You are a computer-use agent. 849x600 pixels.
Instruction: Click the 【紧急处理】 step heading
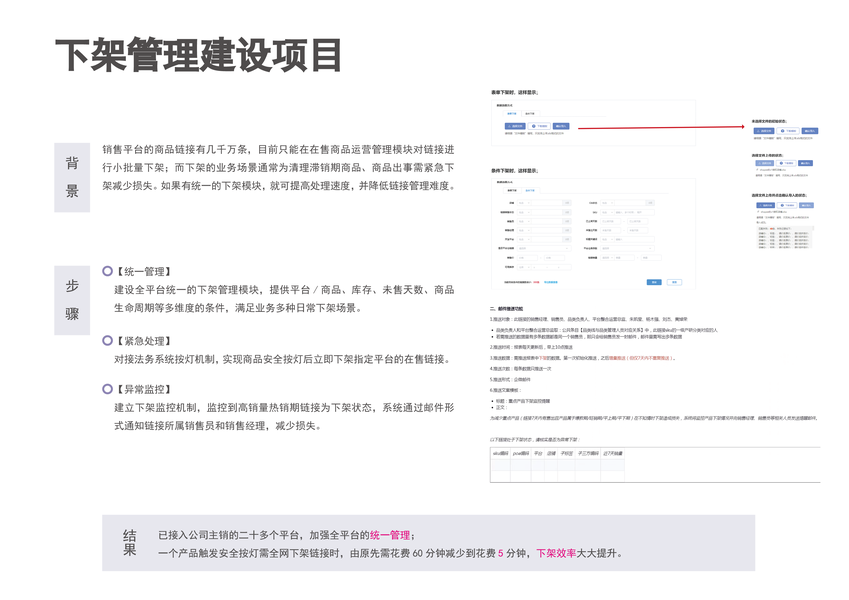coord(144,341)
